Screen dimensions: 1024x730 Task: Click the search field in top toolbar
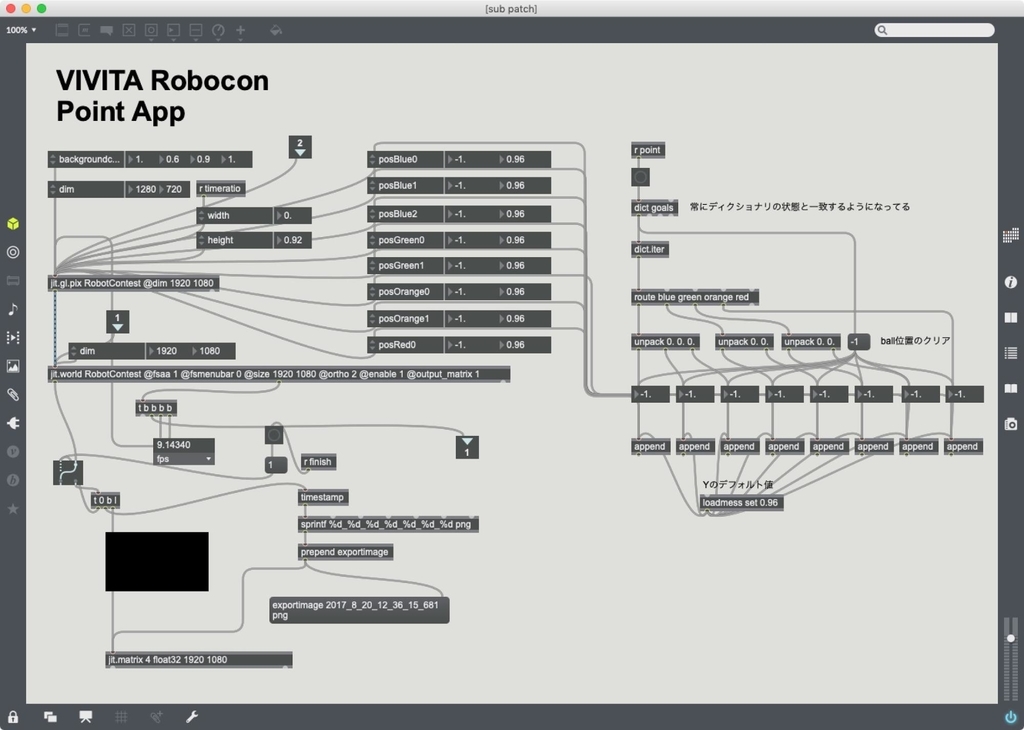935,30
